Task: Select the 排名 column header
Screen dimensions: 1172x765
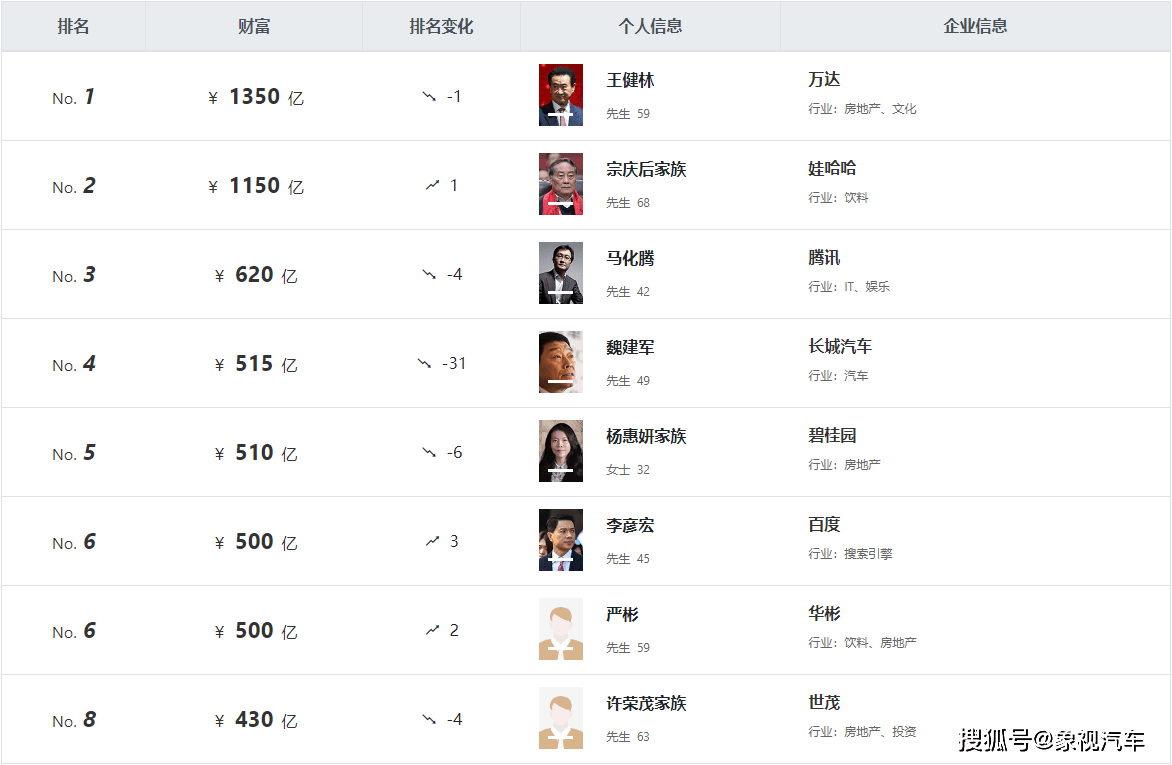Action: point(73,26)
